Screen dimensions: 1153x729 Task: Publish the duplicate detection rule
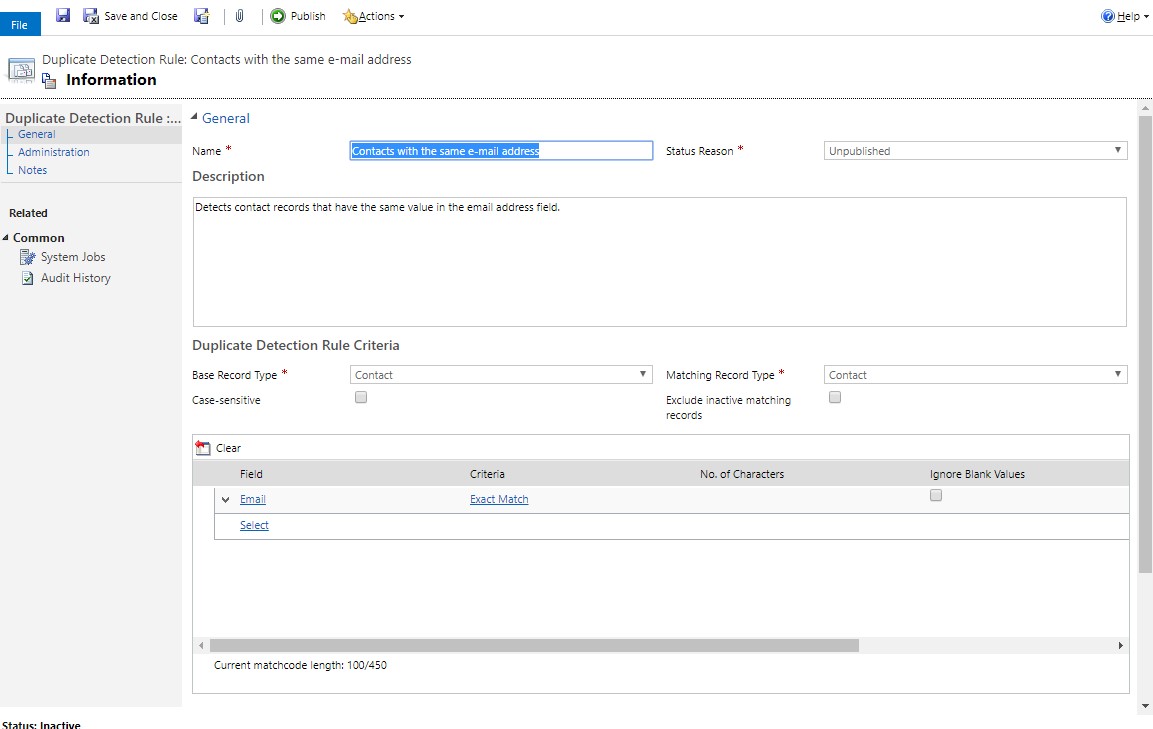[x=298, y=16]
